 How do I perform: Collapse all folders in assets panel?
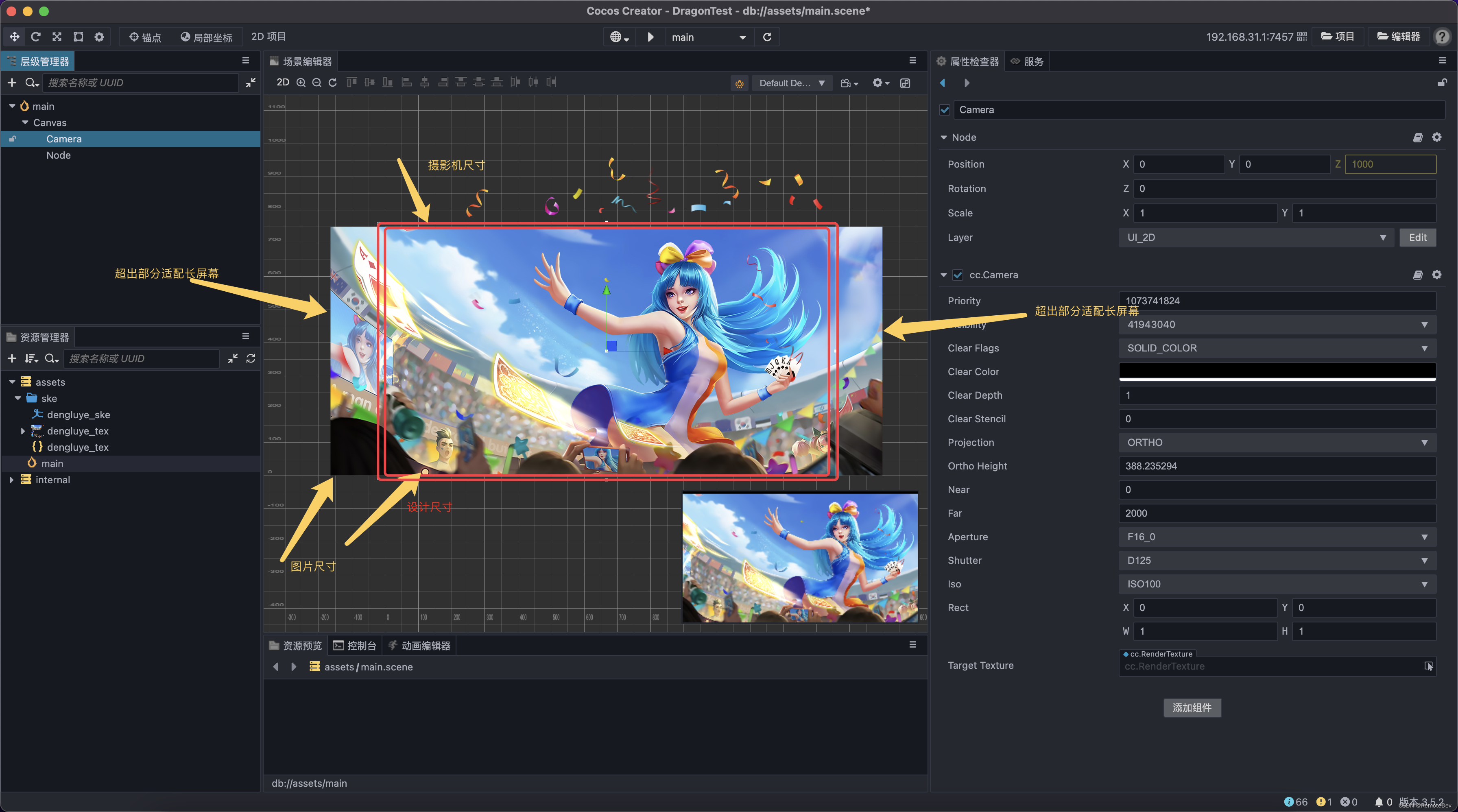[233, 358]
